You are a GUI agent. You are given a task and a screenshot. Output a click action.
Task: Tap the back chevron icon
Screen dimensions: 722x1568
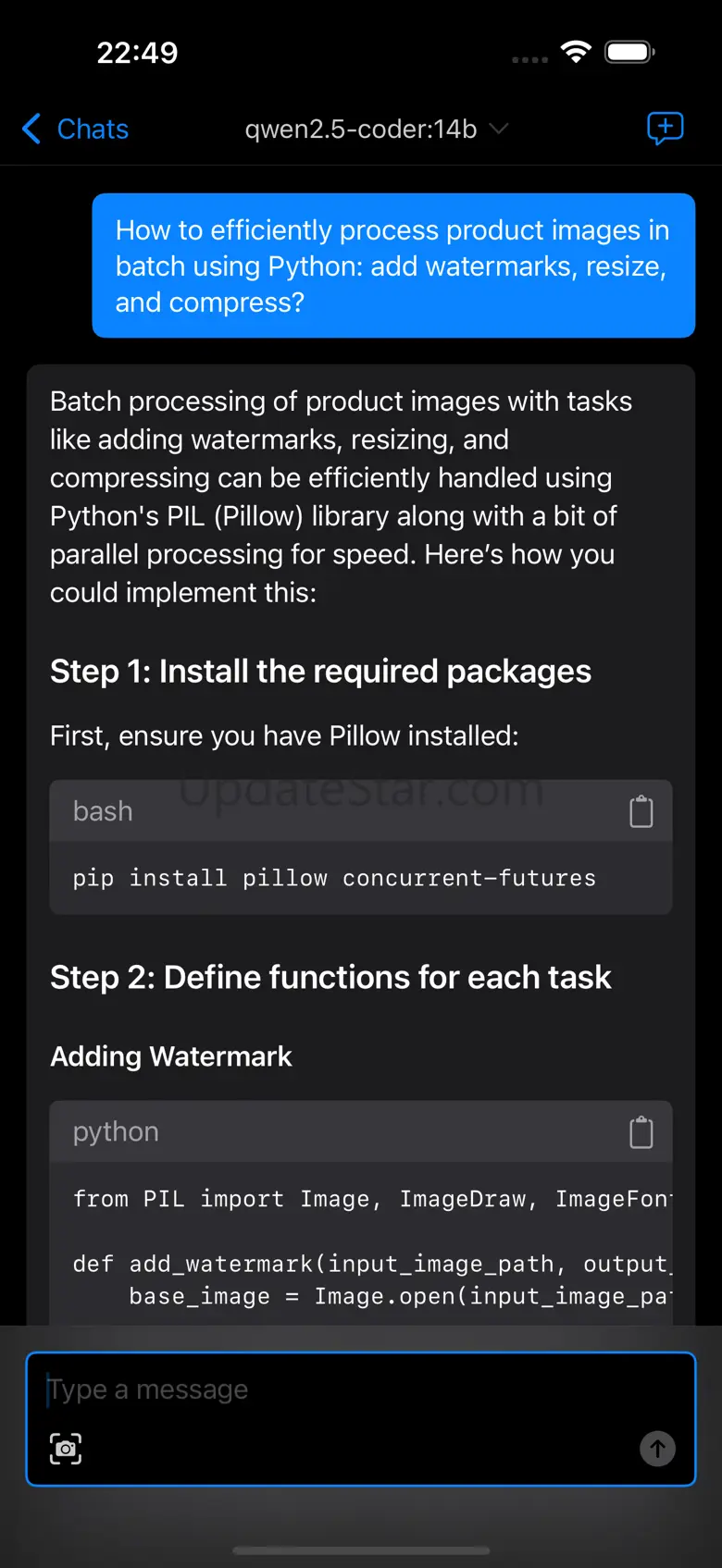point(31,129)
